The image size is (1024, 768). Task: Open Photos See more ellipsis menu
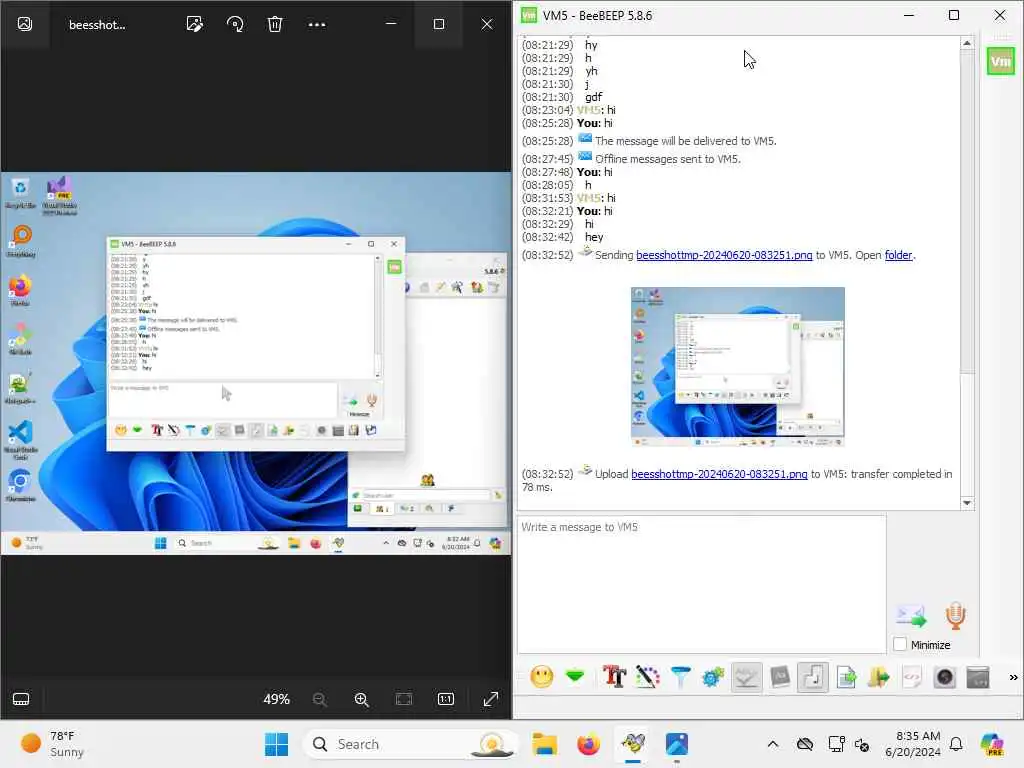coord(317,24)
